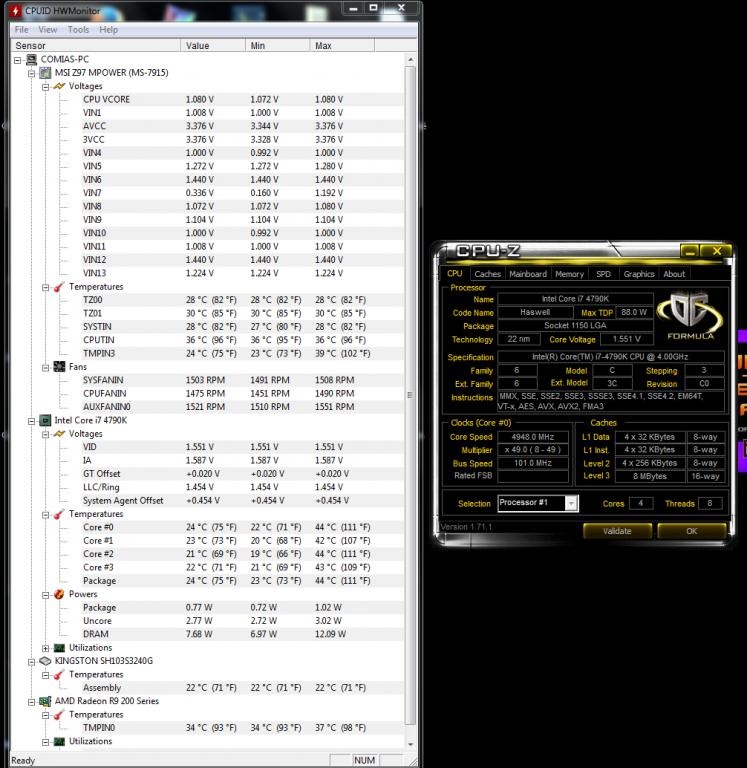This screenshot has height=768, width=747.
Task: Click the CPU Utilizations graph icon
Action: point(59,648)
